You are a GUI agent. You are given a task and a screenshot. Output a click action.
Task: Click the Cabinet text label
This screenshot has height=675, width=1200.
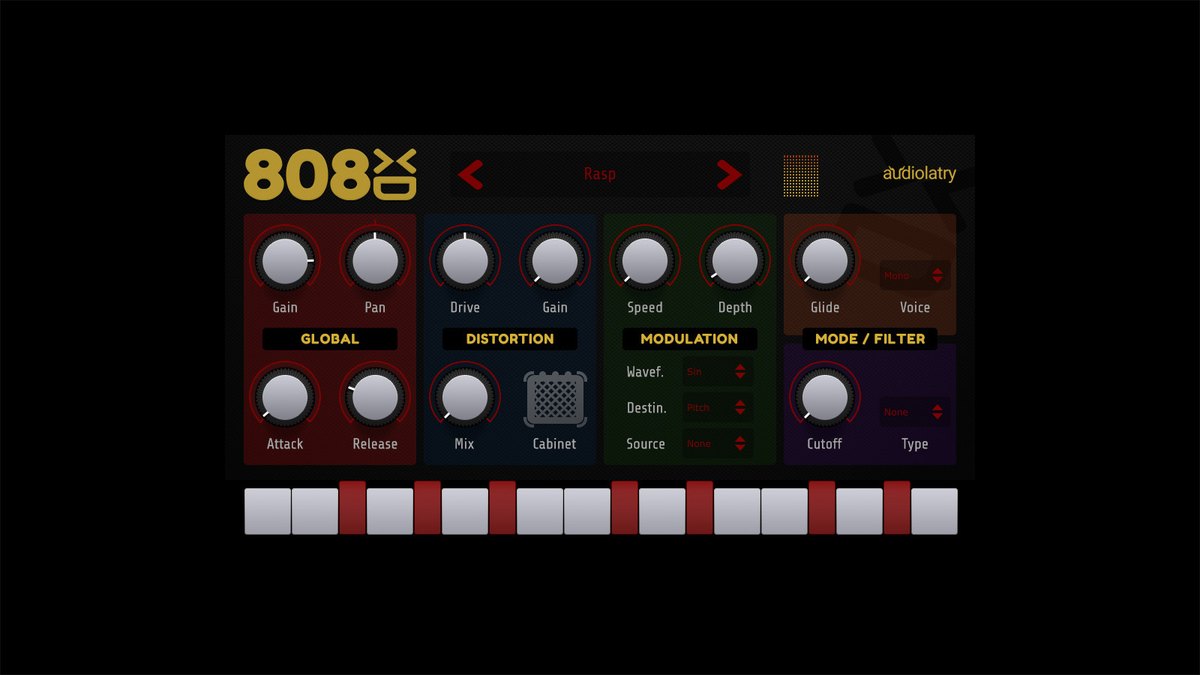tap(554, 444)
